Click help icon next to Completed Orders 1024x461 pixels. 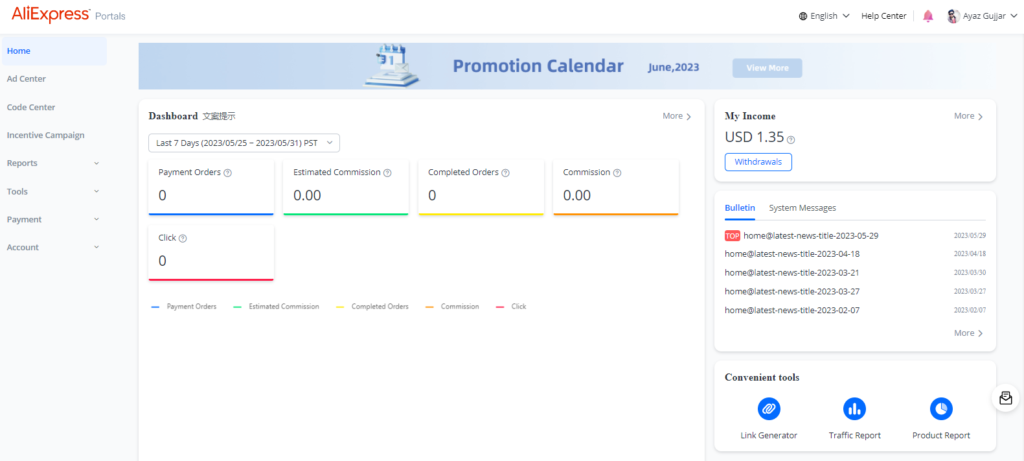pyautogui.click(x=505, y=173)
